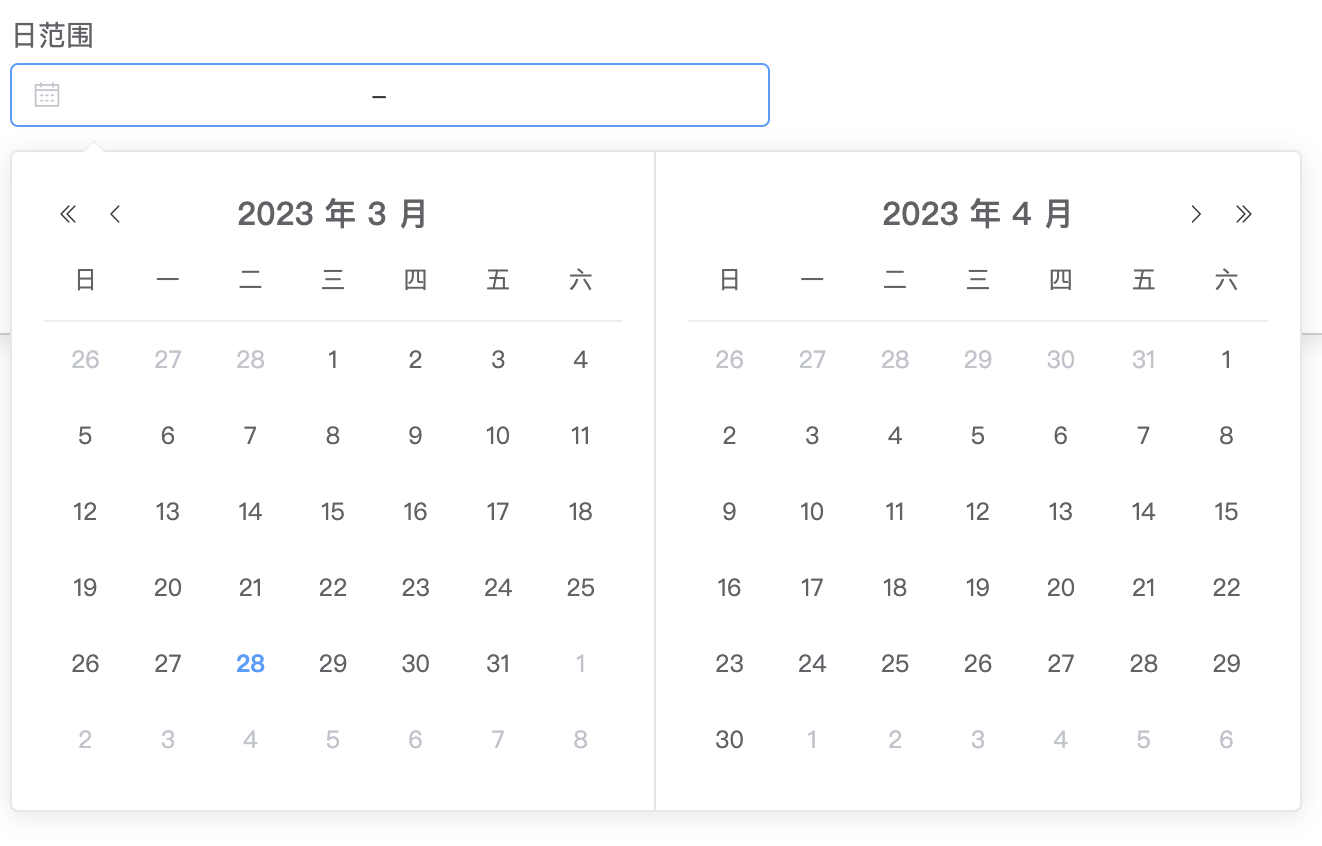This screenshot has height=846, width=1322.
Task: Select March 19 in the left calendar
Action: [x=85, y=588]
